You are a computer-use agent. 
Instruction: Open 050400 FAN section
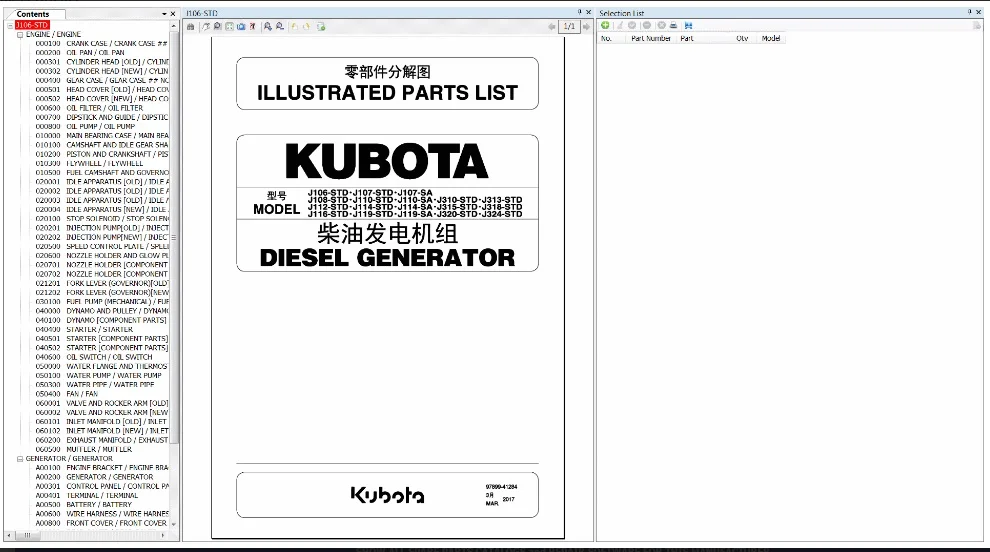(66, 394)
